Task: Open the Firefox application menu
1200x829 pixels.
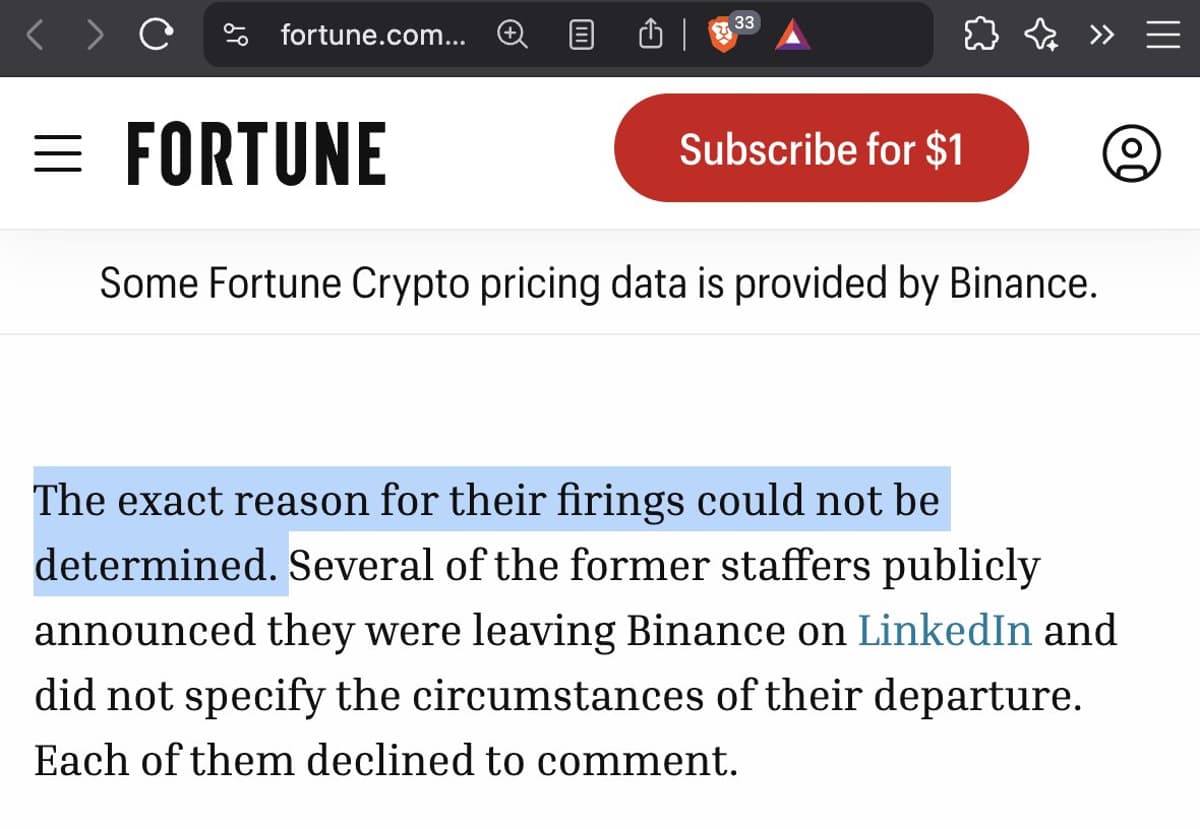Action: pos(1162,35)
